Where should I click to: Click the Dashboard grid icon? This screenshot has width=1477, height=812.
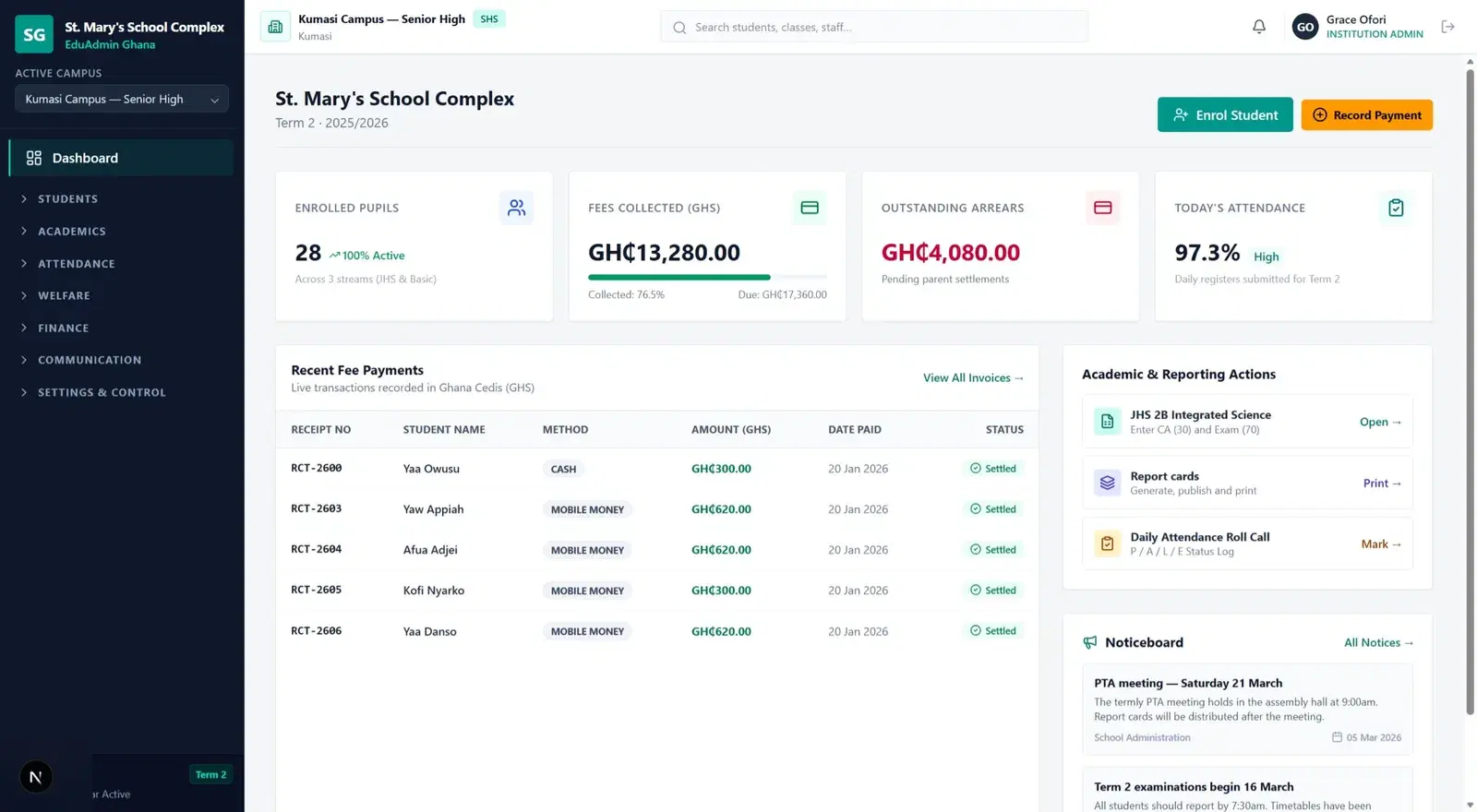[x=34, y=158]
